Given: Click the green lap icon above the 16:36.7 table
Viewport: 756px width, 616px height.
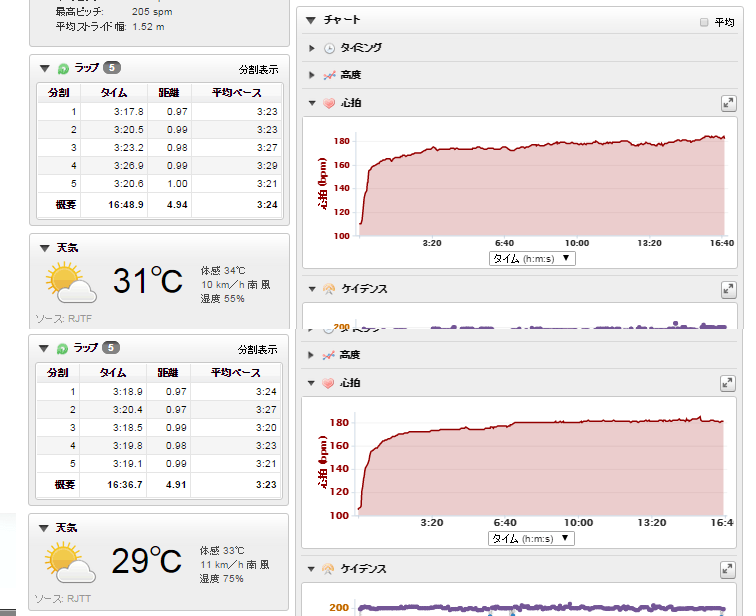Looking at the screenshot, I should pos(62,349).
